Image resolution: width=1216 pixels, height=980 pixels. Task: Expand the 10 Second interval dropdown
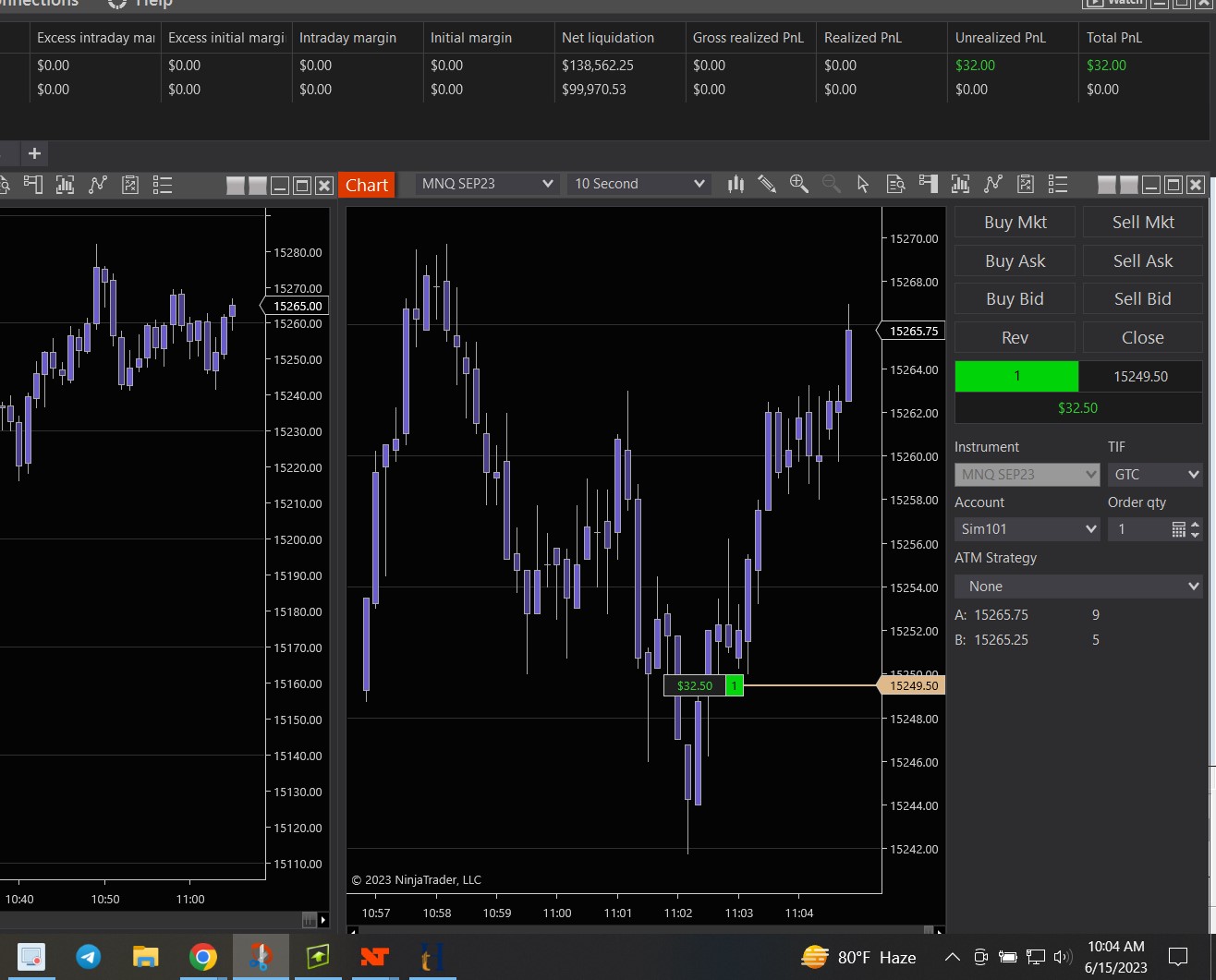pyautogui.click(x=638, y=184)
